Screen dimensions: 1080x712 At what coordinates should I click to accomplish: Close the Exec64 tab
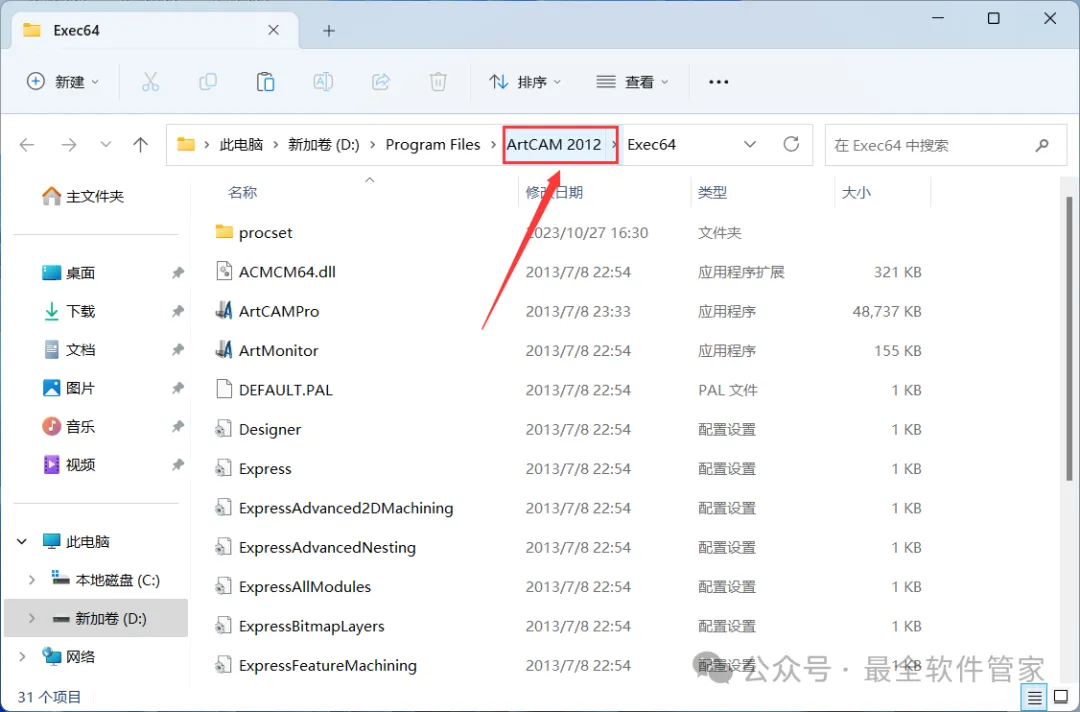(273, 30)
